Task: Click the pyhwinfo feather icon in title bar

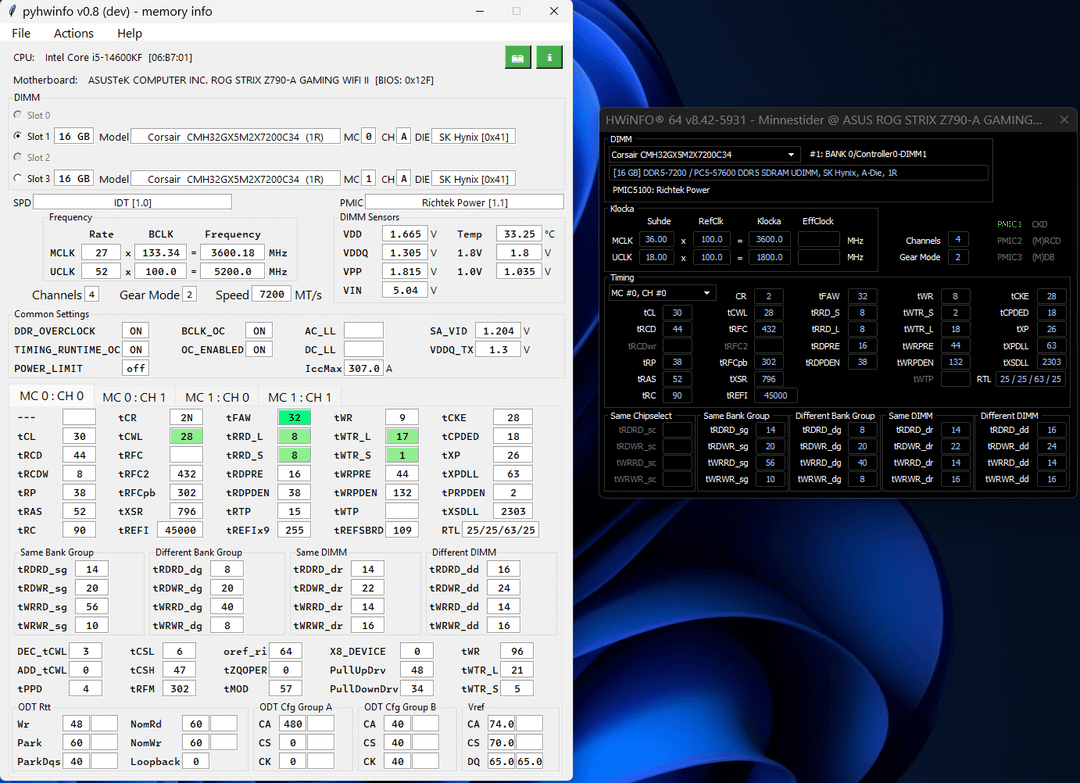Action: [10, 11]
